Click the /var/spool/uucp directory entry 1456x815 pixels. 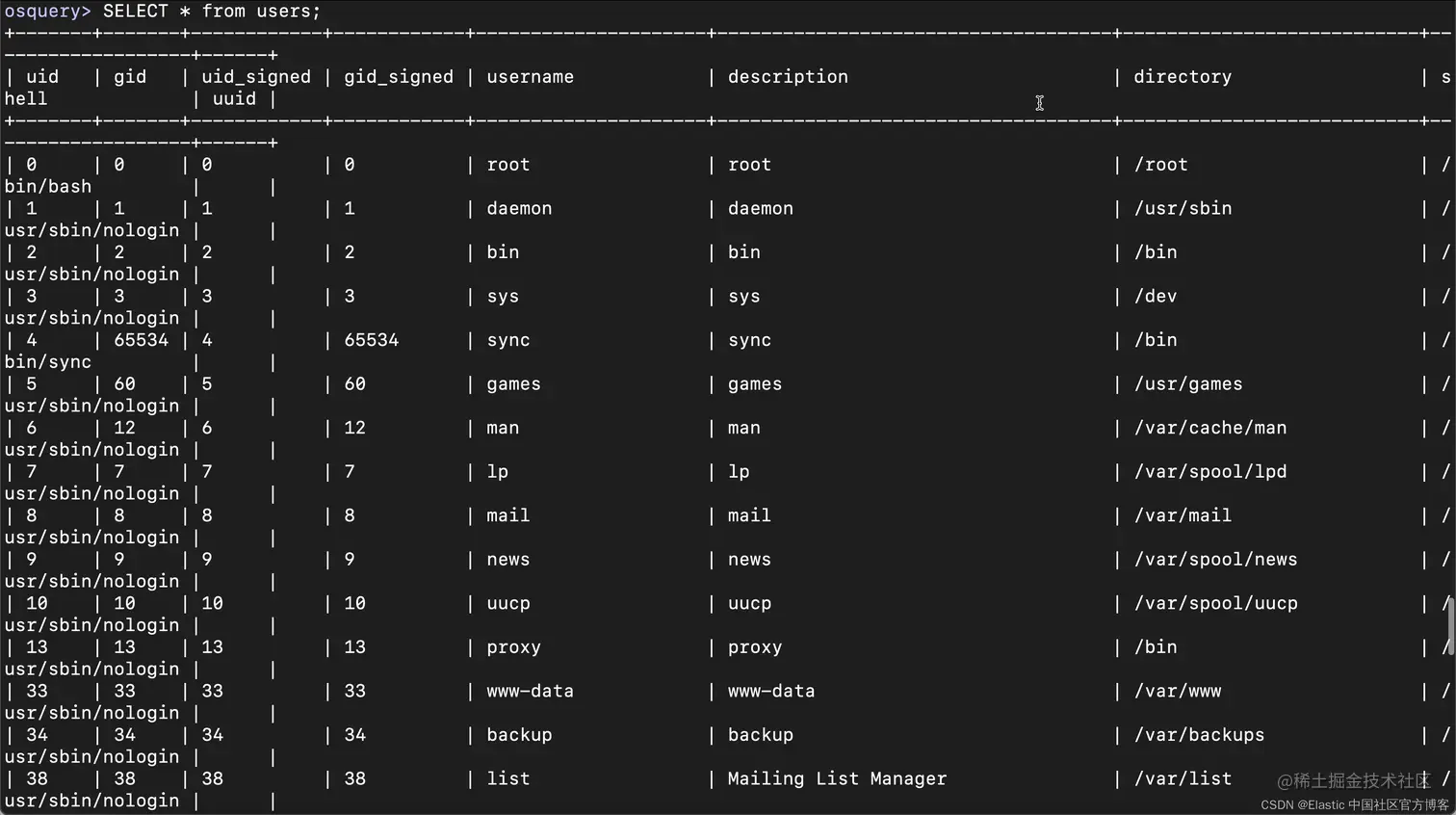click(1216, 603)
